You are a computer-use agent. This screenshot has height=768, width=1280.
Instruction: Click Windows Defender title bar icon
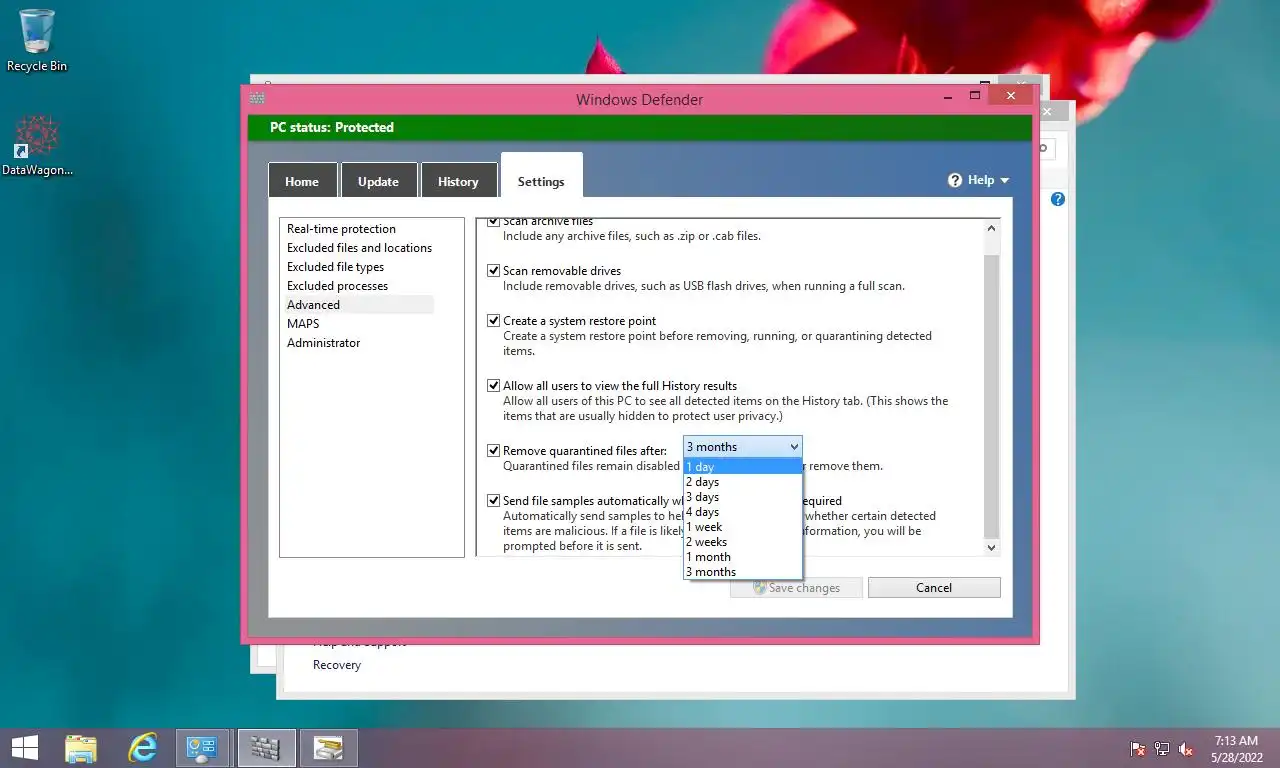[257, 98]
